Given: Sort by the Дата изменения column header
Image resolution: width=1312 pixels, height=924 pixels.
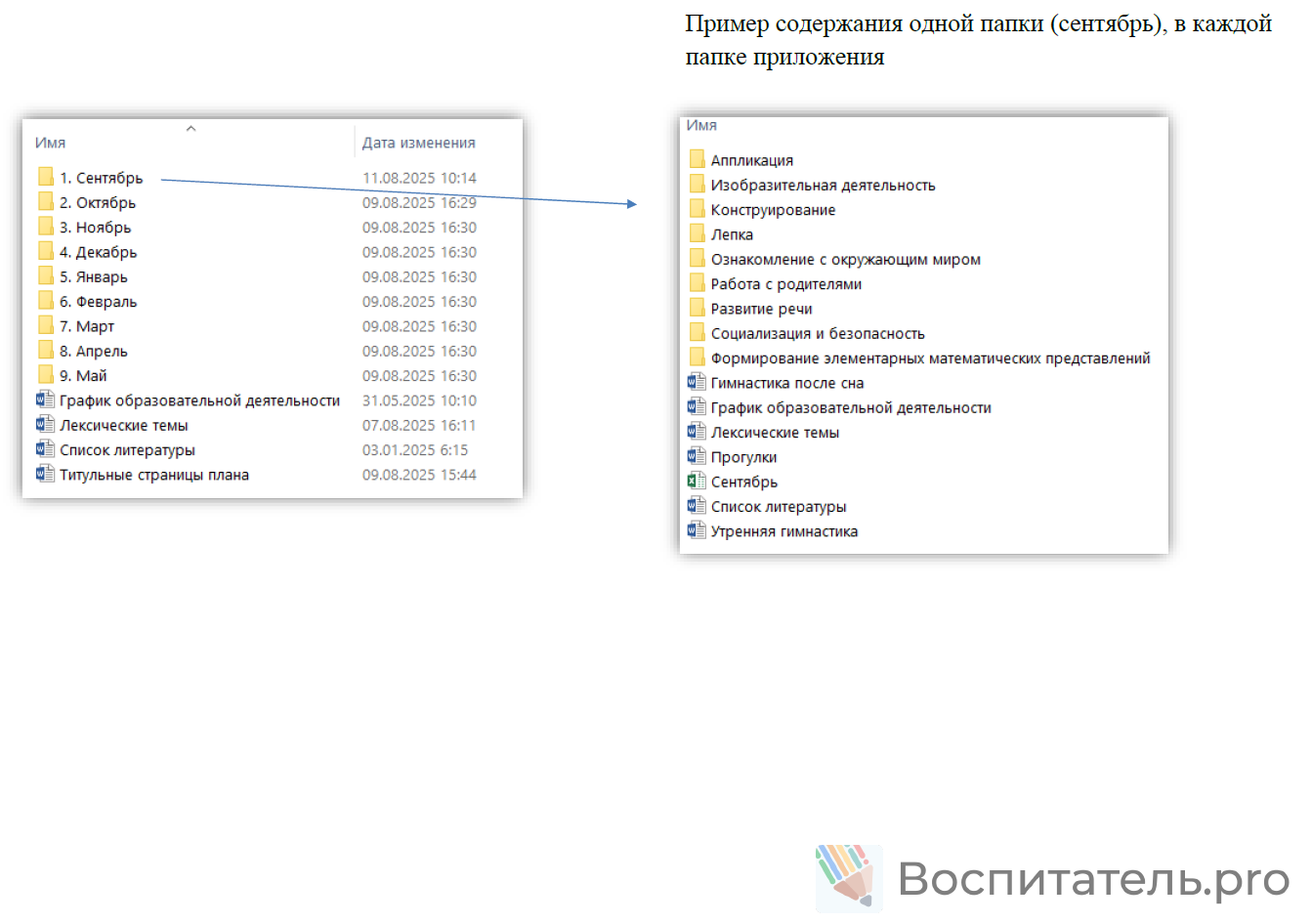Looking at the screenshot, I should [x=418, y=143].
